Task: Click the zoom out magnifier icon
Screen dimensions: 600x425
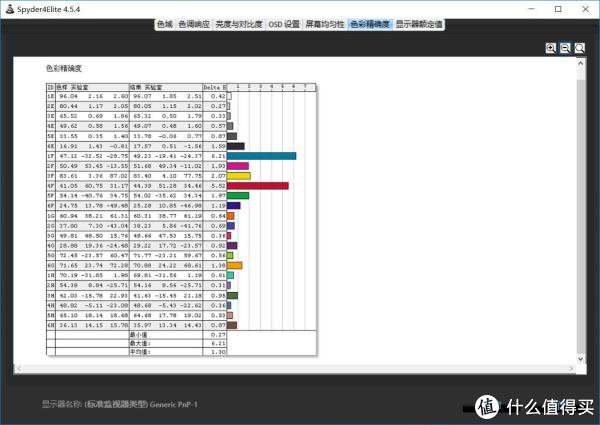Action: 565,48
